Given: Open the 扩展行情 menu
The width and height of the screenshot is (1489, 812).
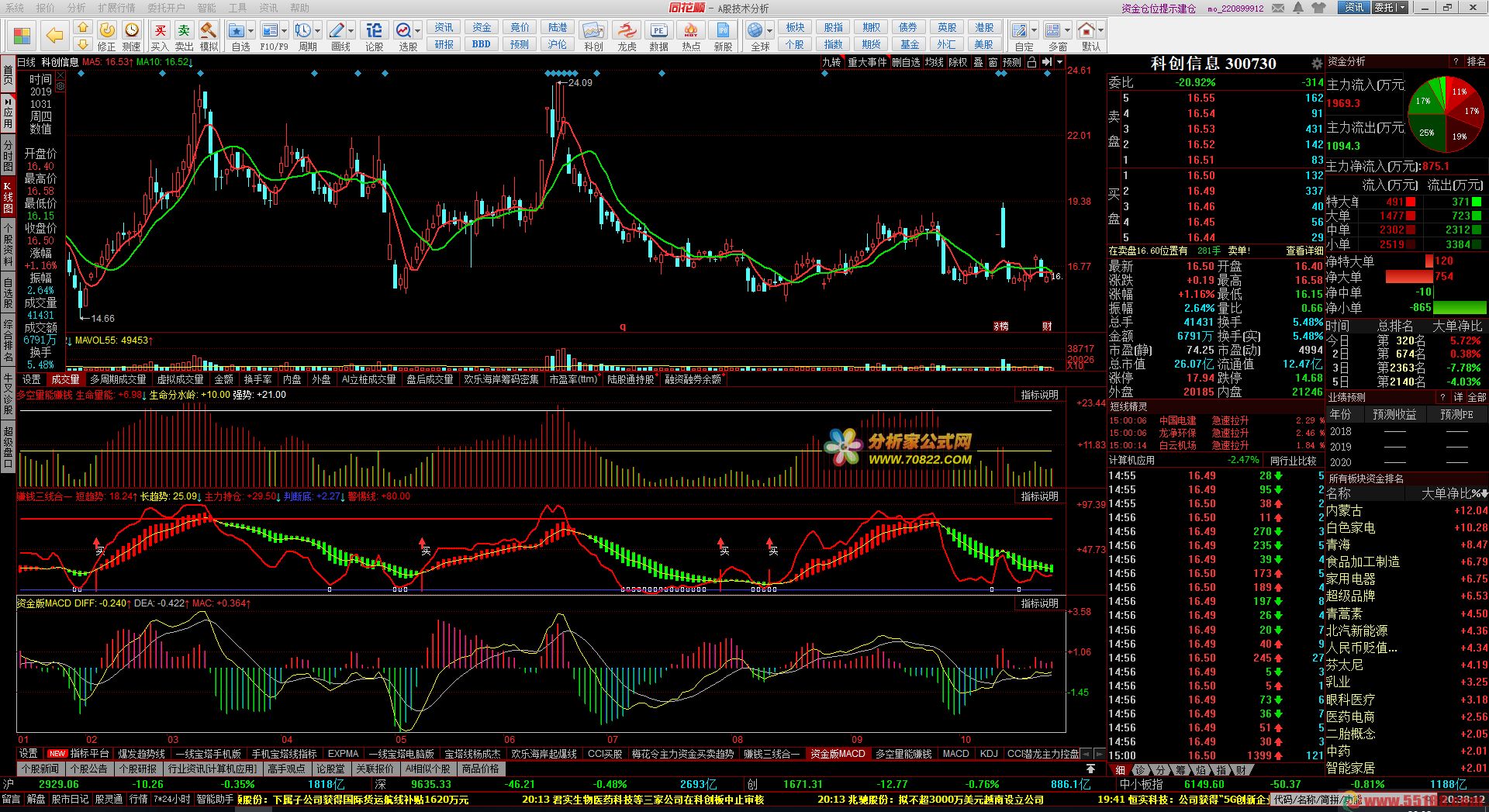Looking at the screenshot, I should click(x=116, y=8).
